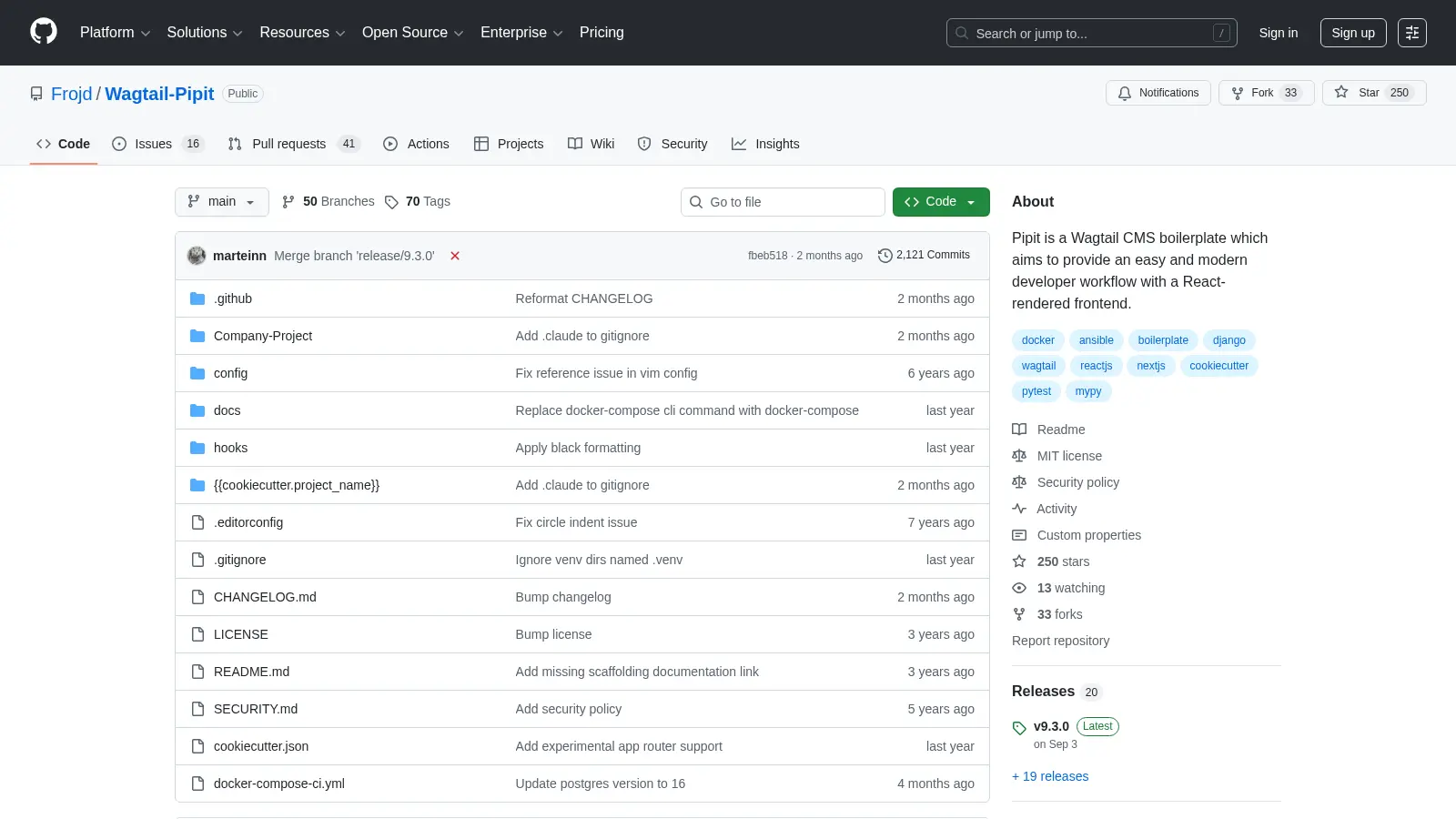The image size is (1456, 819).
Task: Star the Wagtail-Pipit repository
Action: [1374, 93]
